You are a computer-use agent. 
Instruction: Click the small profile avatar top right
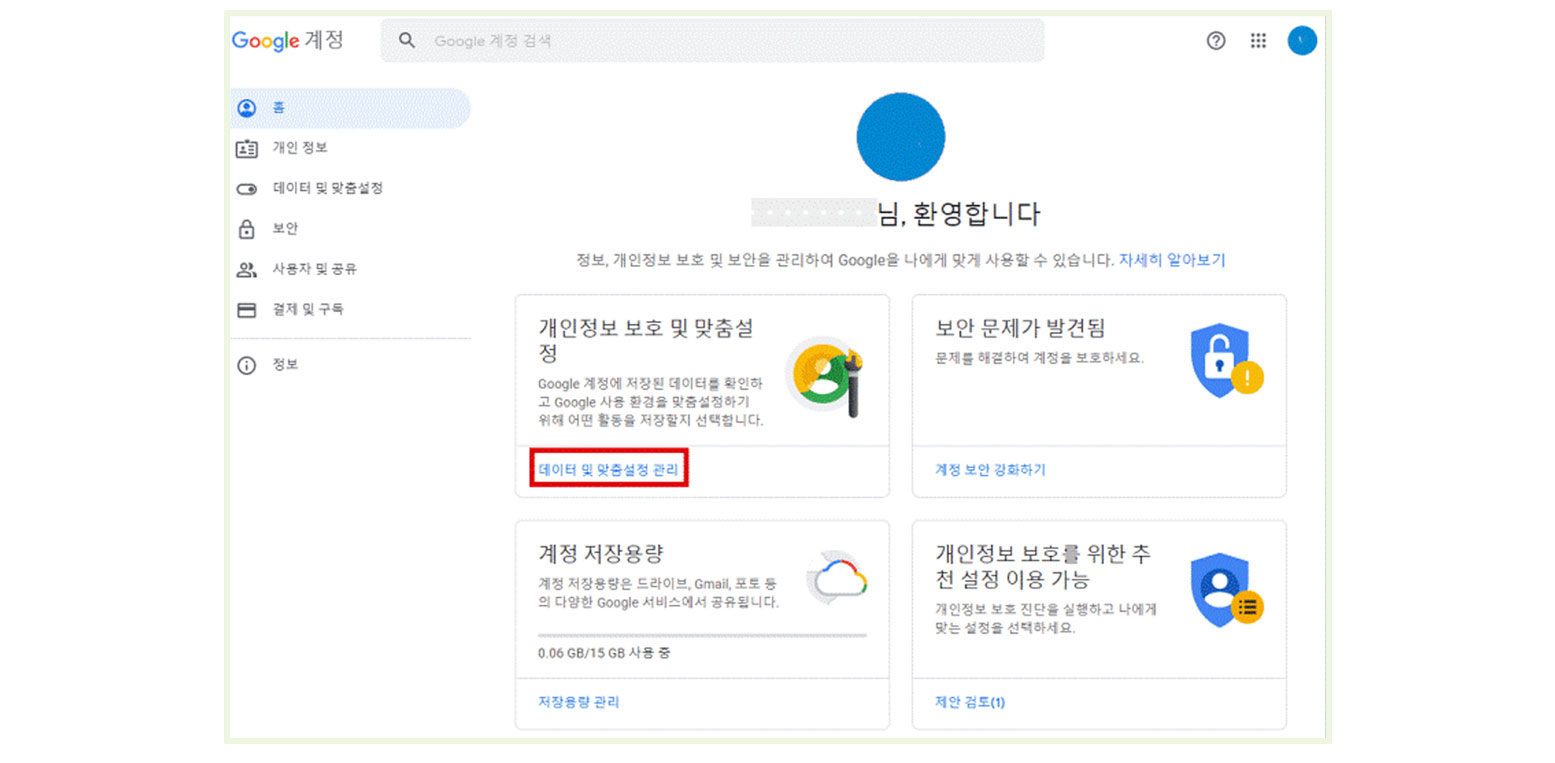[1301, 41]
